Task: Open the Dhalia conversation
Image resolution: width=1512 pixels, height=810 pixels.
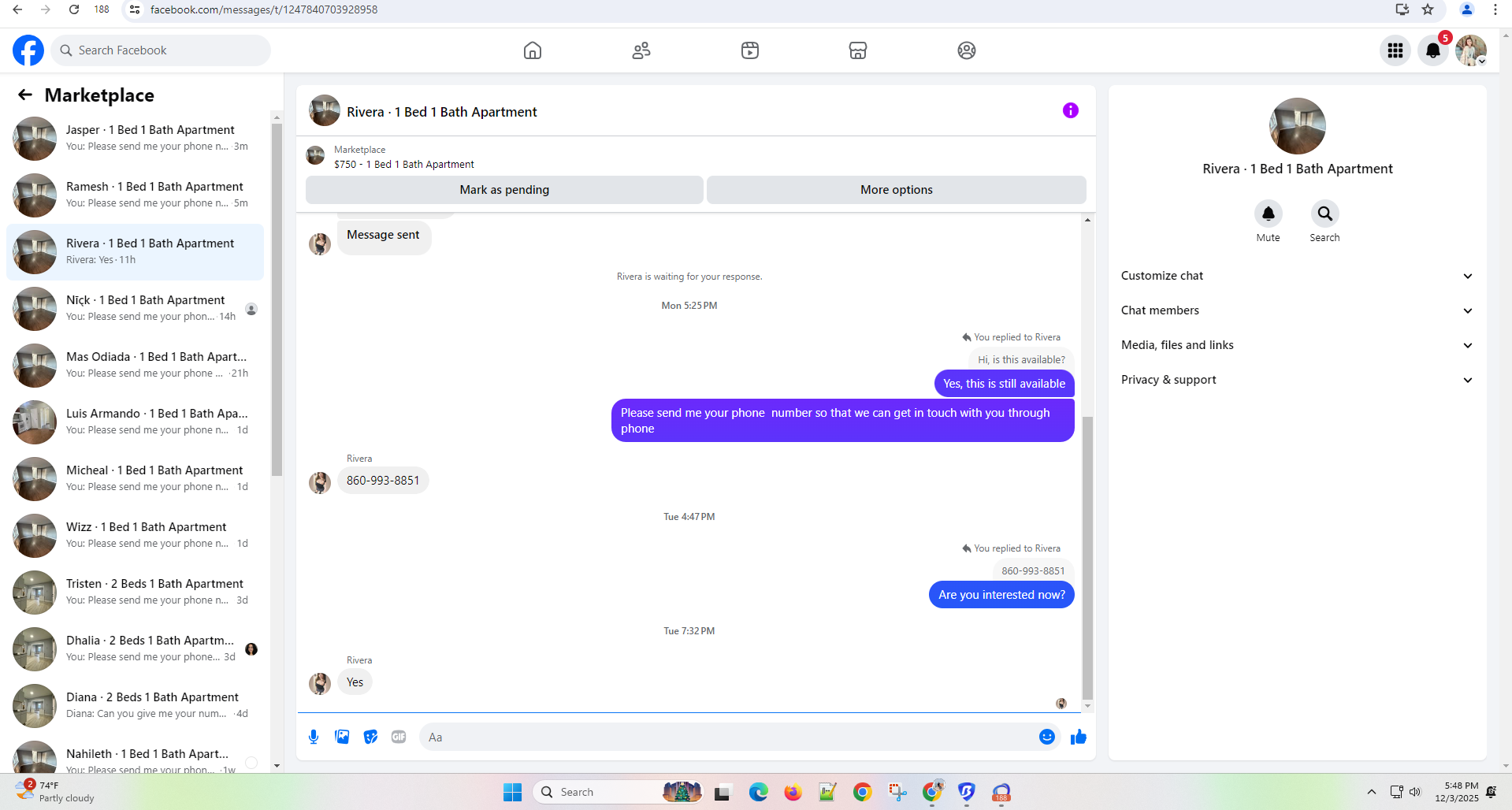Action: tap(136, 649)
